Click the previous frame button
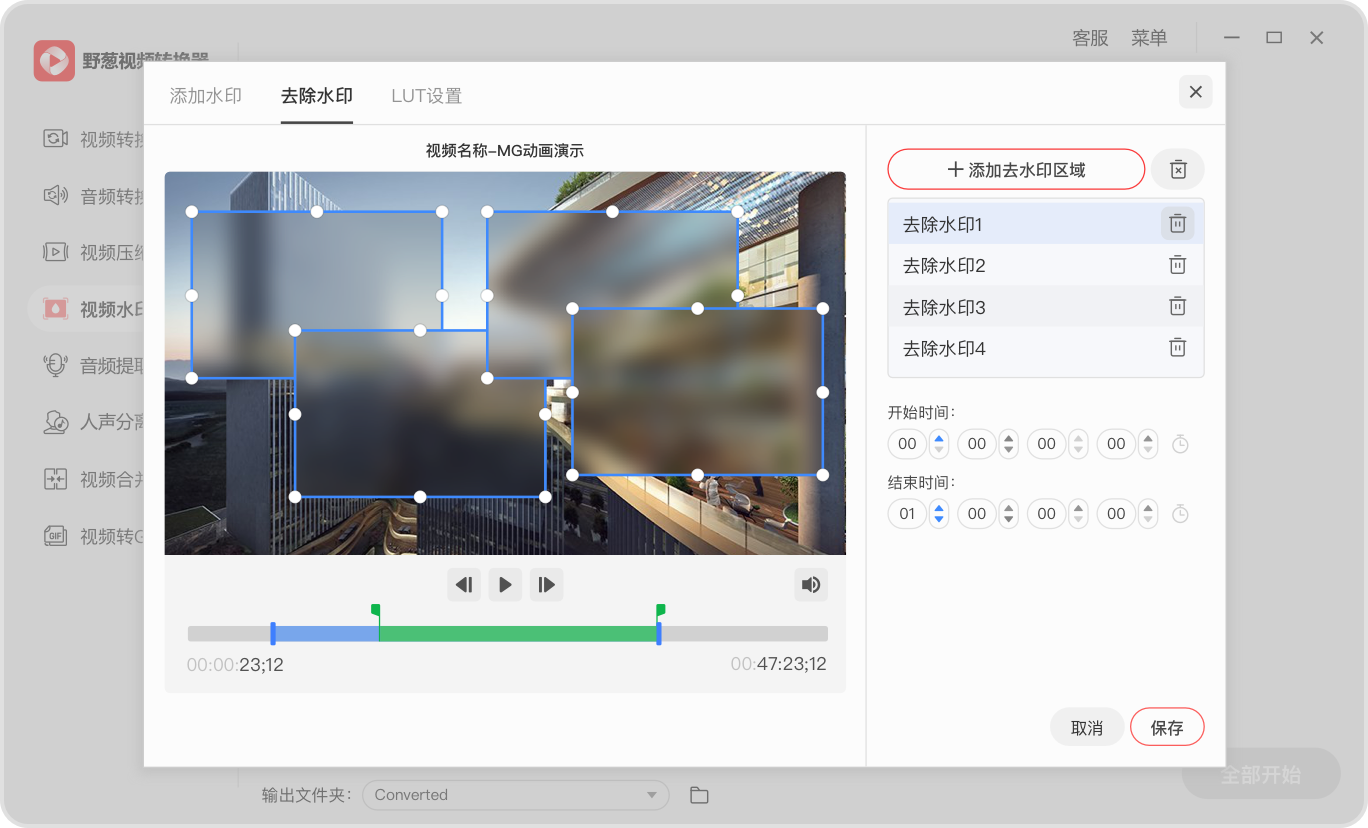The image size is (1368, 828). [x=464, y=585]
